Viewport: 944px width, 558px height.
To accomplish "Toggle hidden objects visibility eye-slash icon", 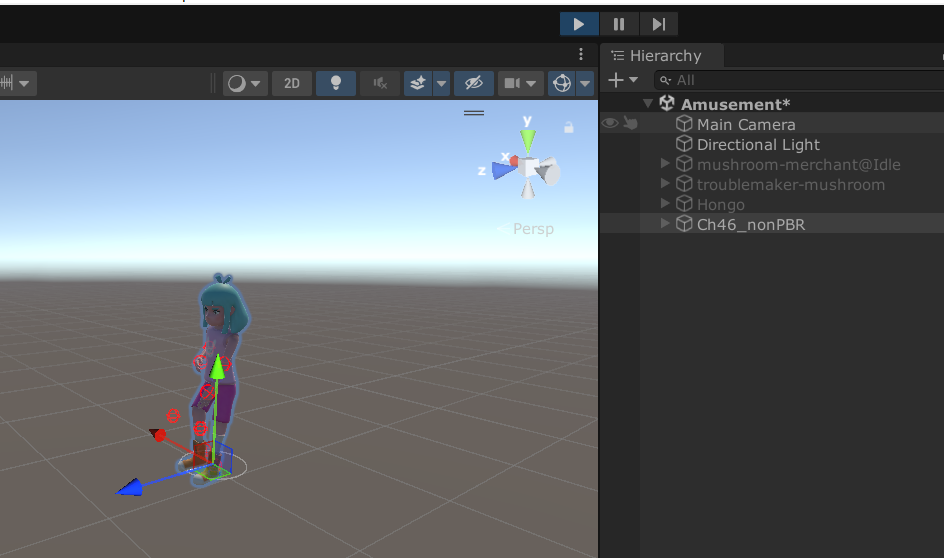I will click(474, 83).
